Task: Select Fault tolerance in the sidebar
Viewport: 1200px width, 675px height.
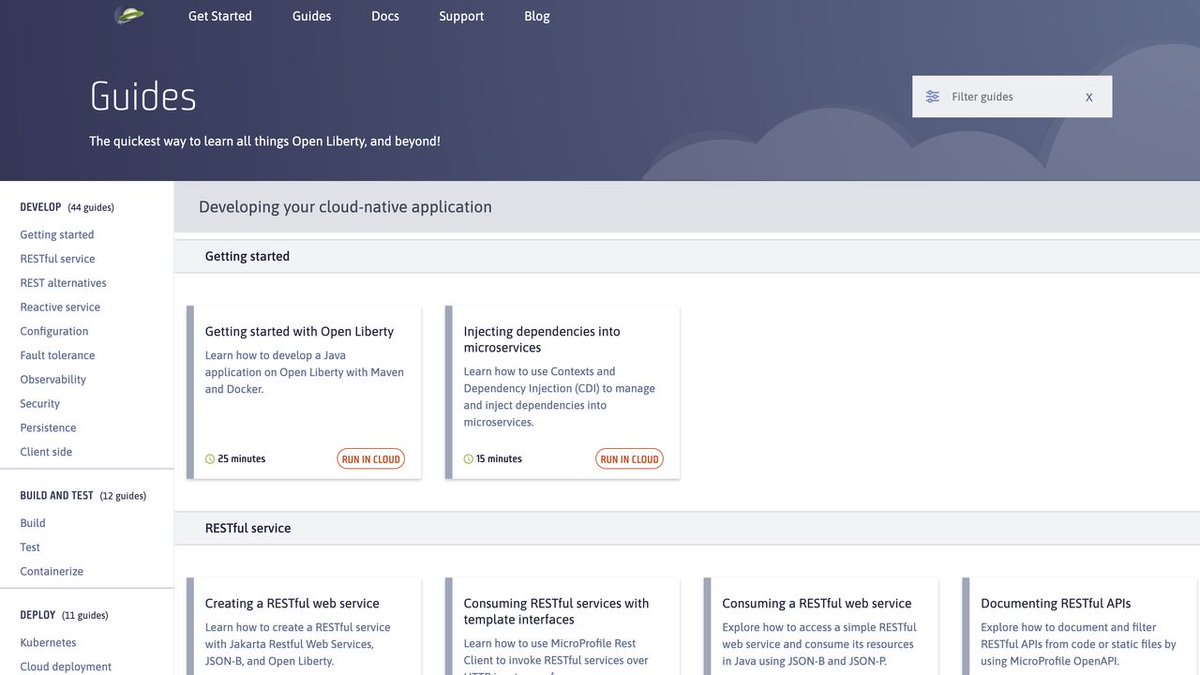Action: [x=58, y=355]
